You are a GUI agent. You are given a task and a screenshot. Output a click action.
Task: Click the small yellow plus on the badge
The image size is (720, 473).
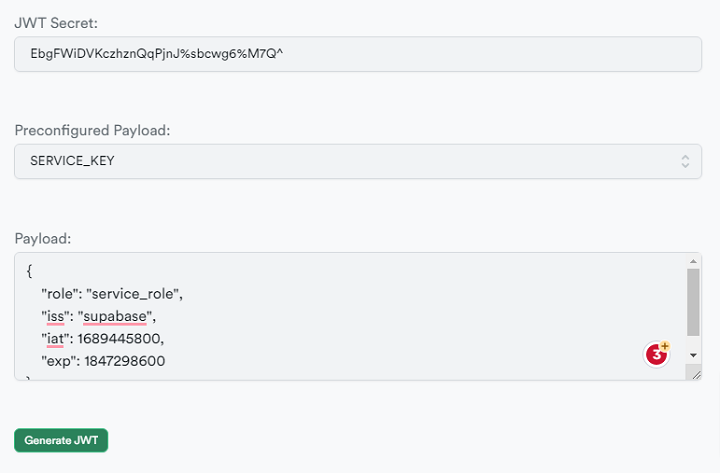point(665,346)
